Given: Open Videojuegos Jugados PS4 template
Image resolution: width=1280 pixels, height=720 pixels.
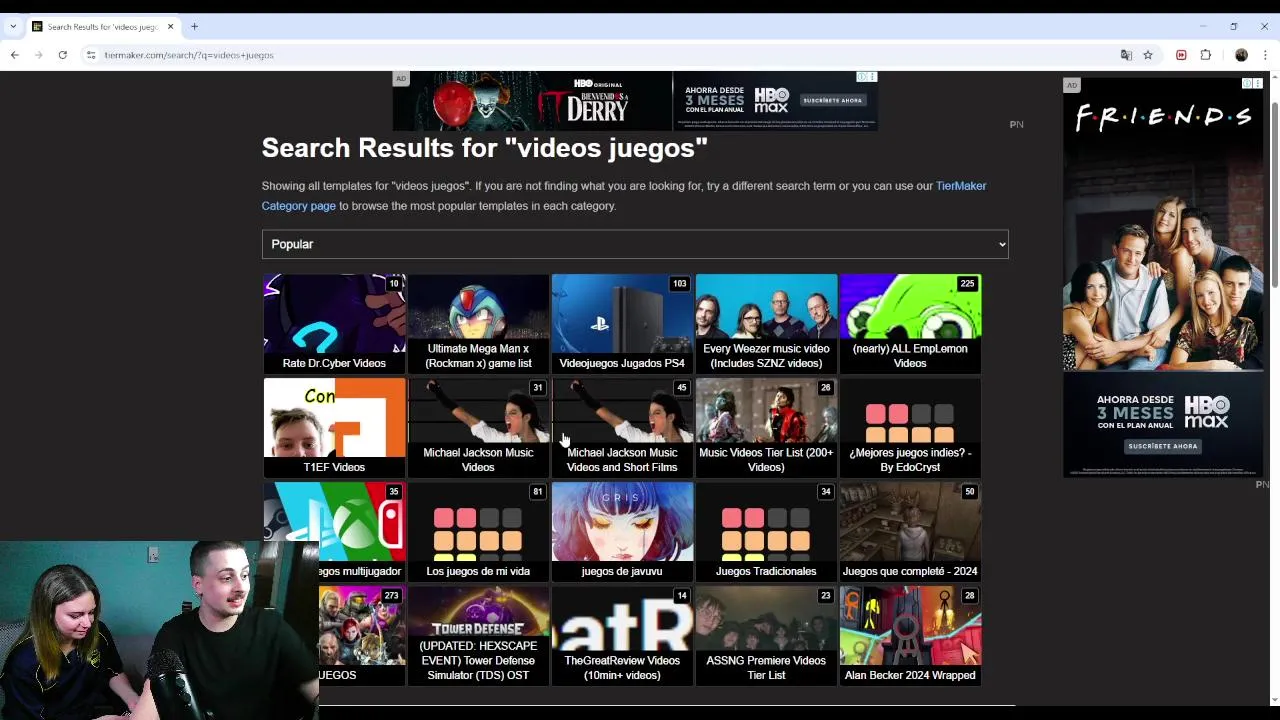Looking at the screenshot, I should pos(622,323).
